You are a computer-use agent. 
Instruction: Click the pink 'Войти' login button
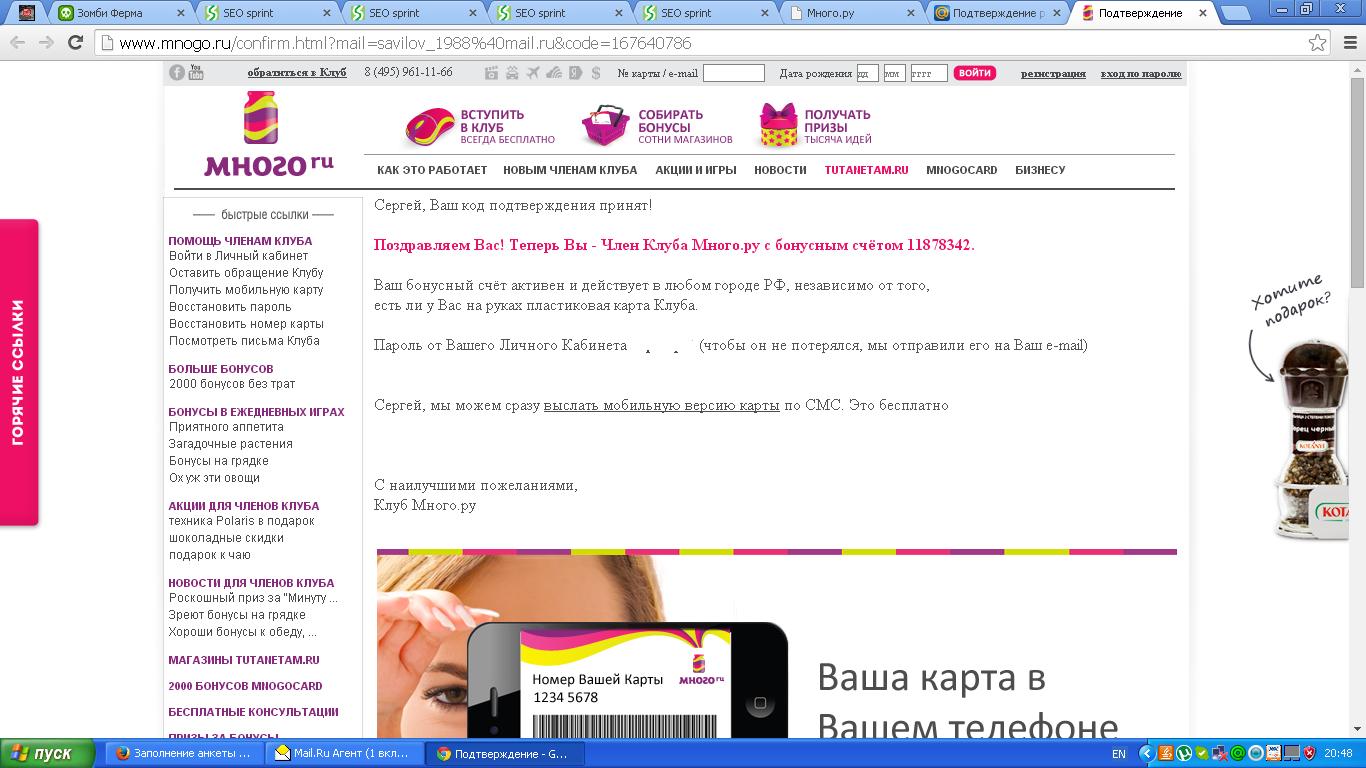[974, 73]
